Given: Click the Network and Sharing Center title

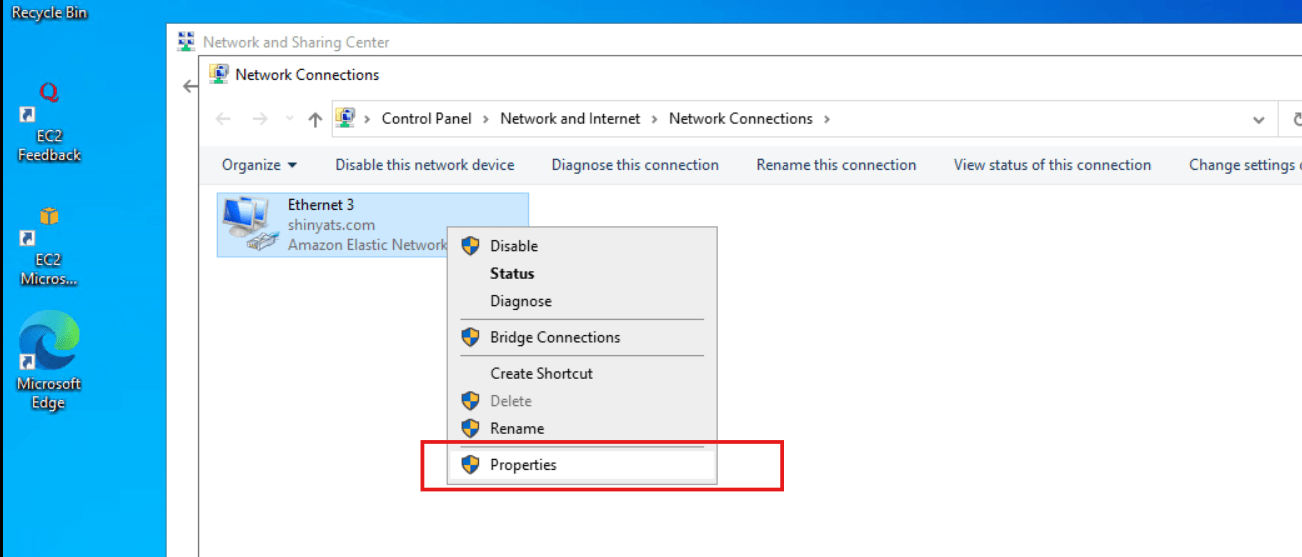Looking at the screenshot, I should point(296,42).
